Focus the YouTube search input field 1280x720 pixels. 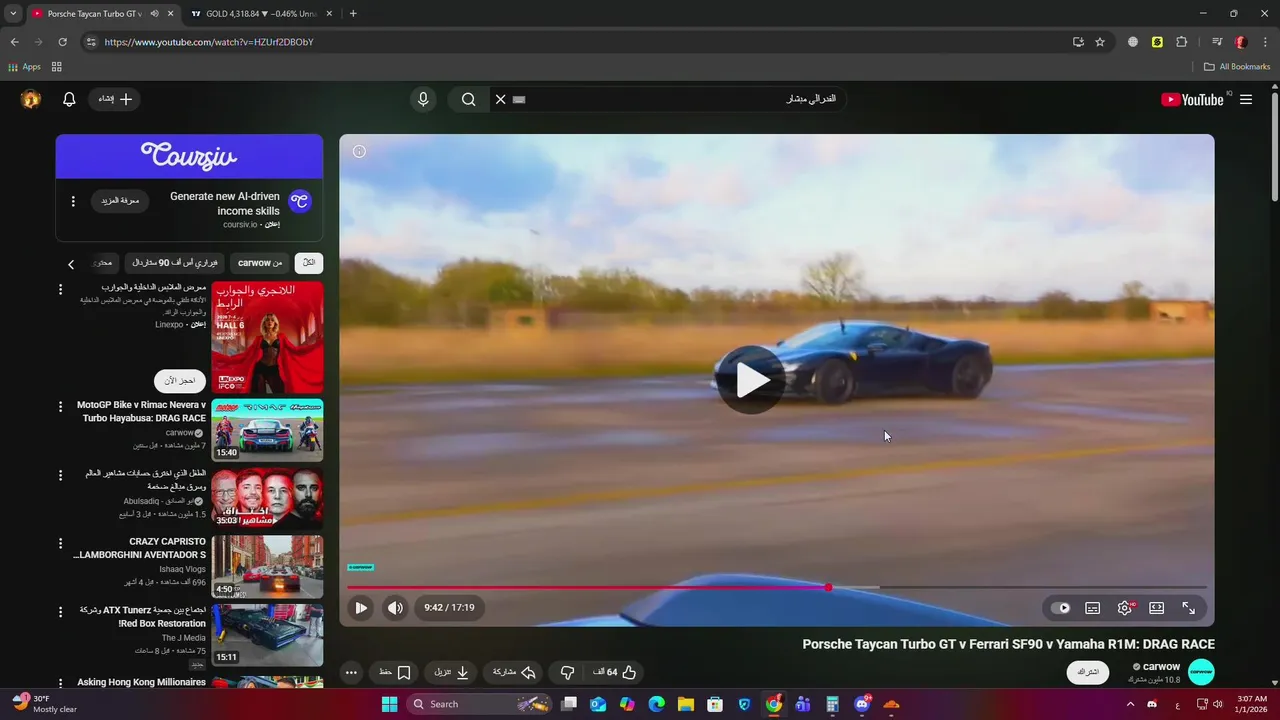[x=680, y=99]
